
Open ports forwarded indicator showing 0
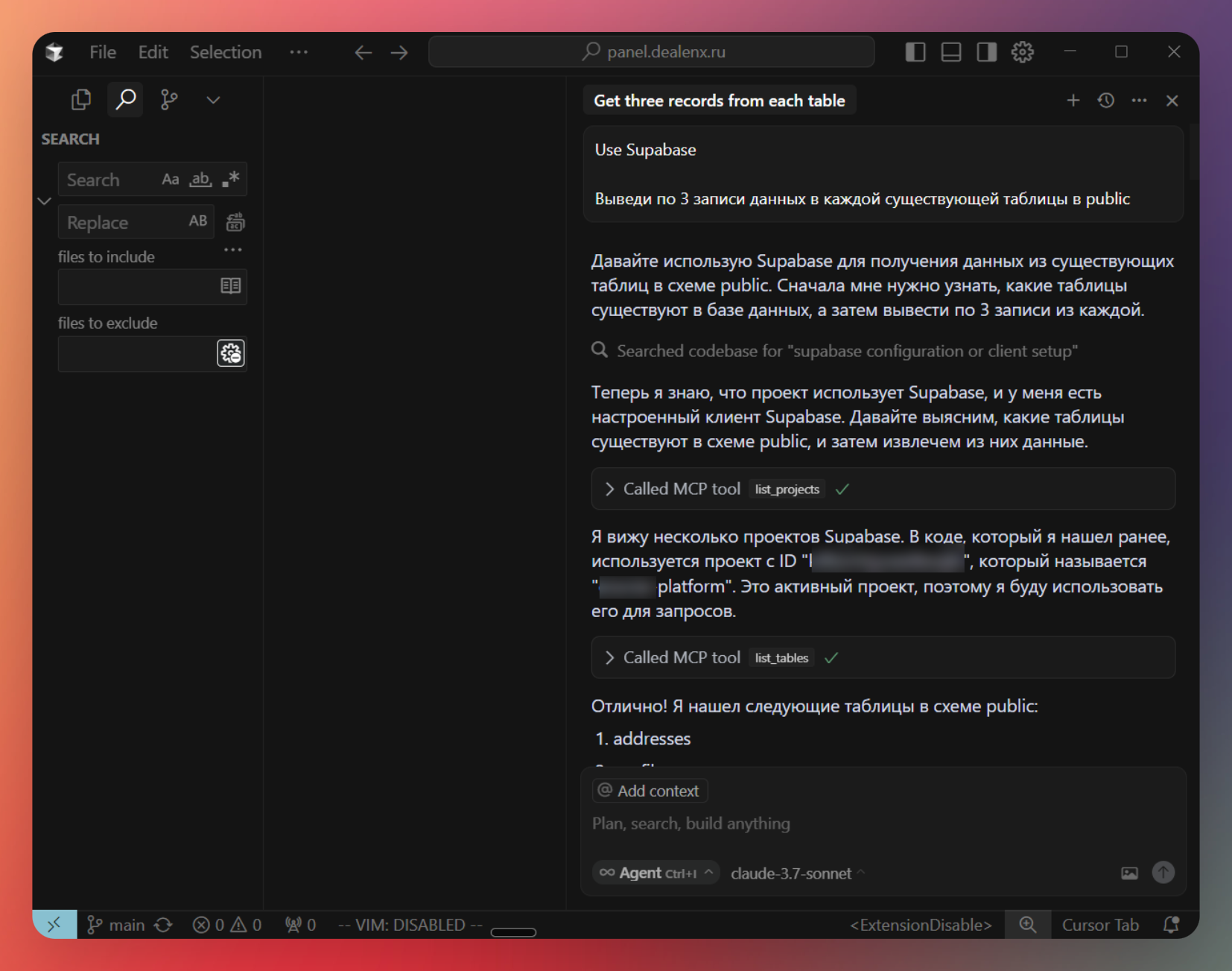[301, 925]
